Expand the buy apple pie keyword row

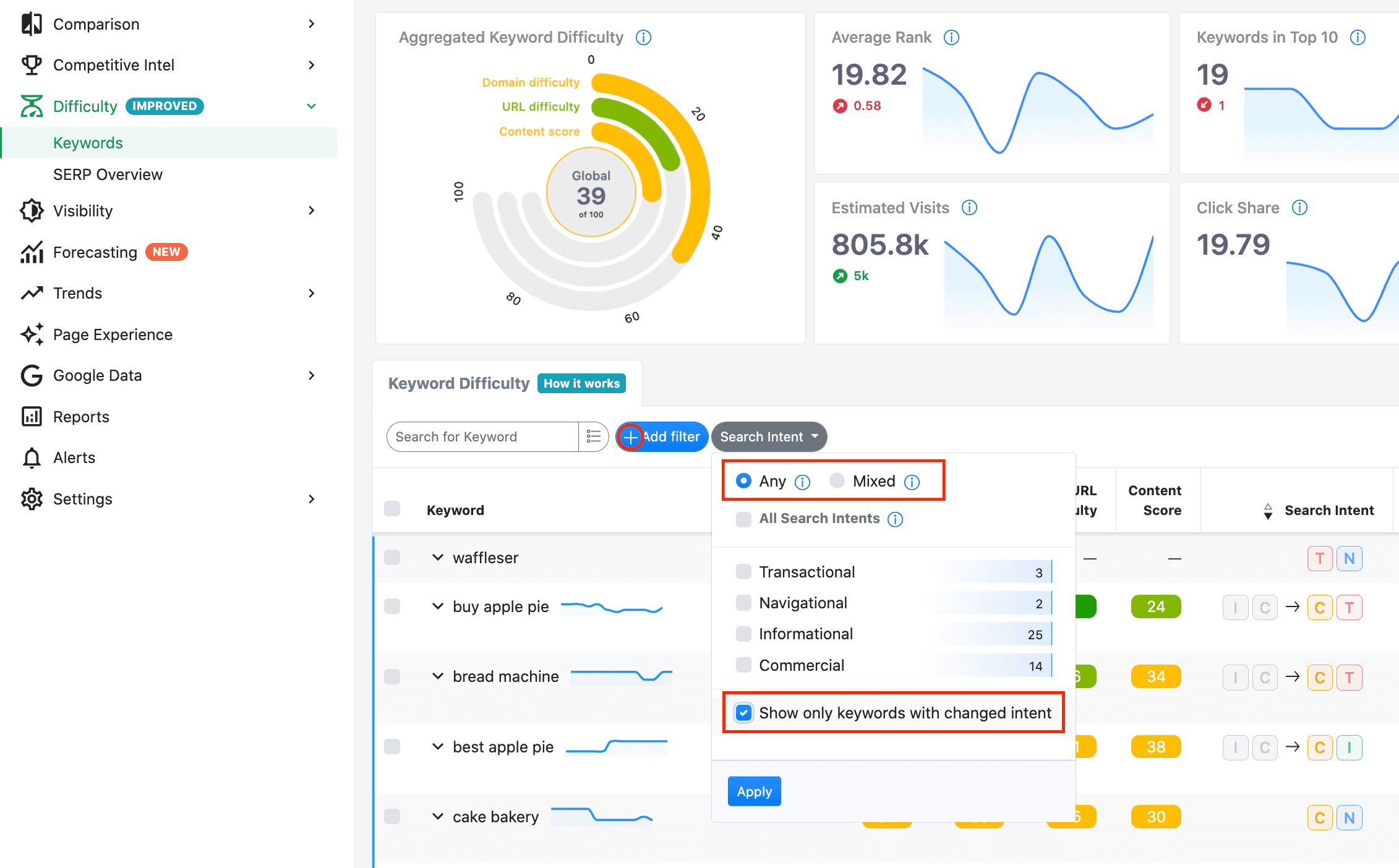click(438, 606)
